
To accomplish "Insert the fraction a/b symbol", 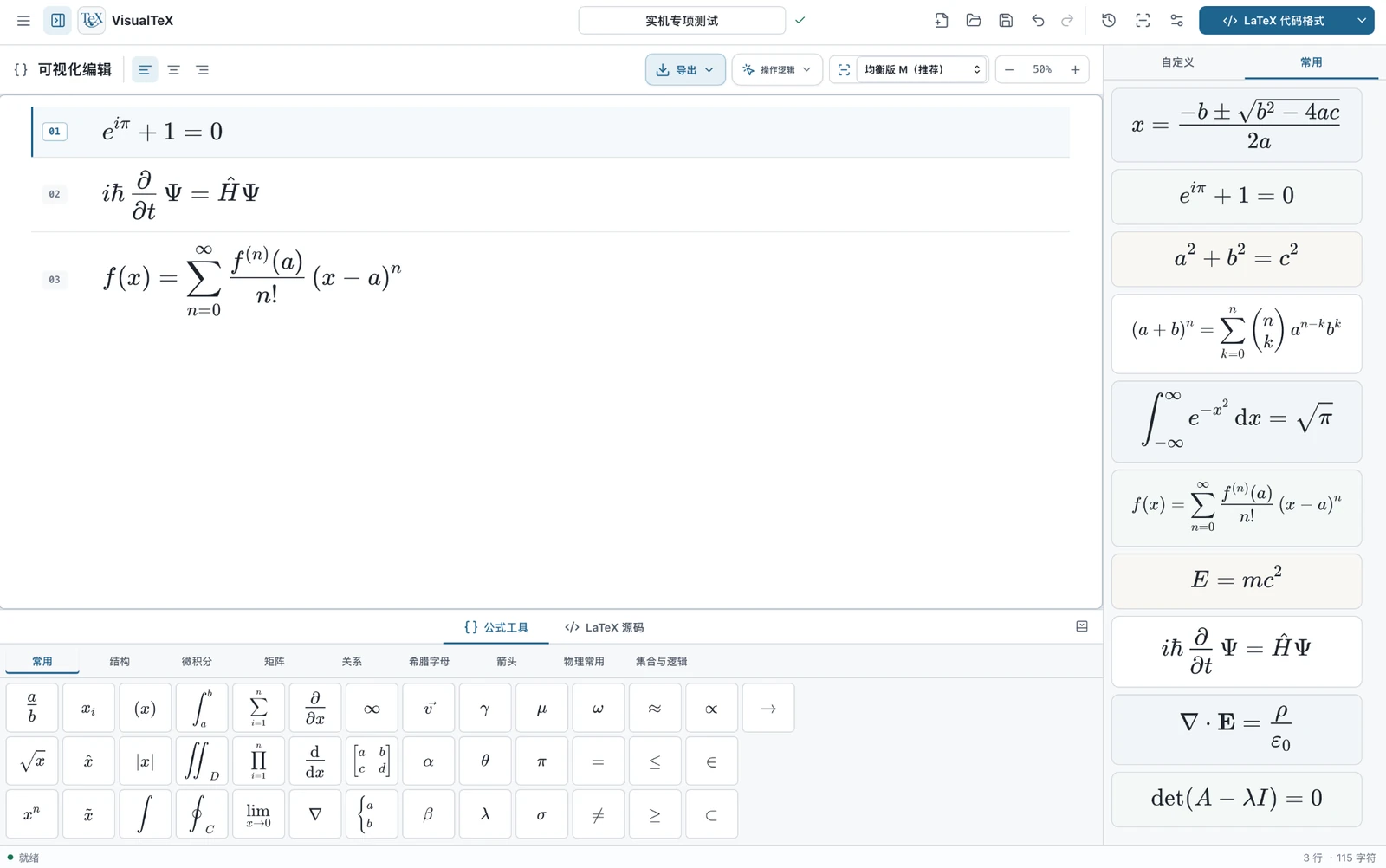I will pyautogui.click(x=32, y=708).
